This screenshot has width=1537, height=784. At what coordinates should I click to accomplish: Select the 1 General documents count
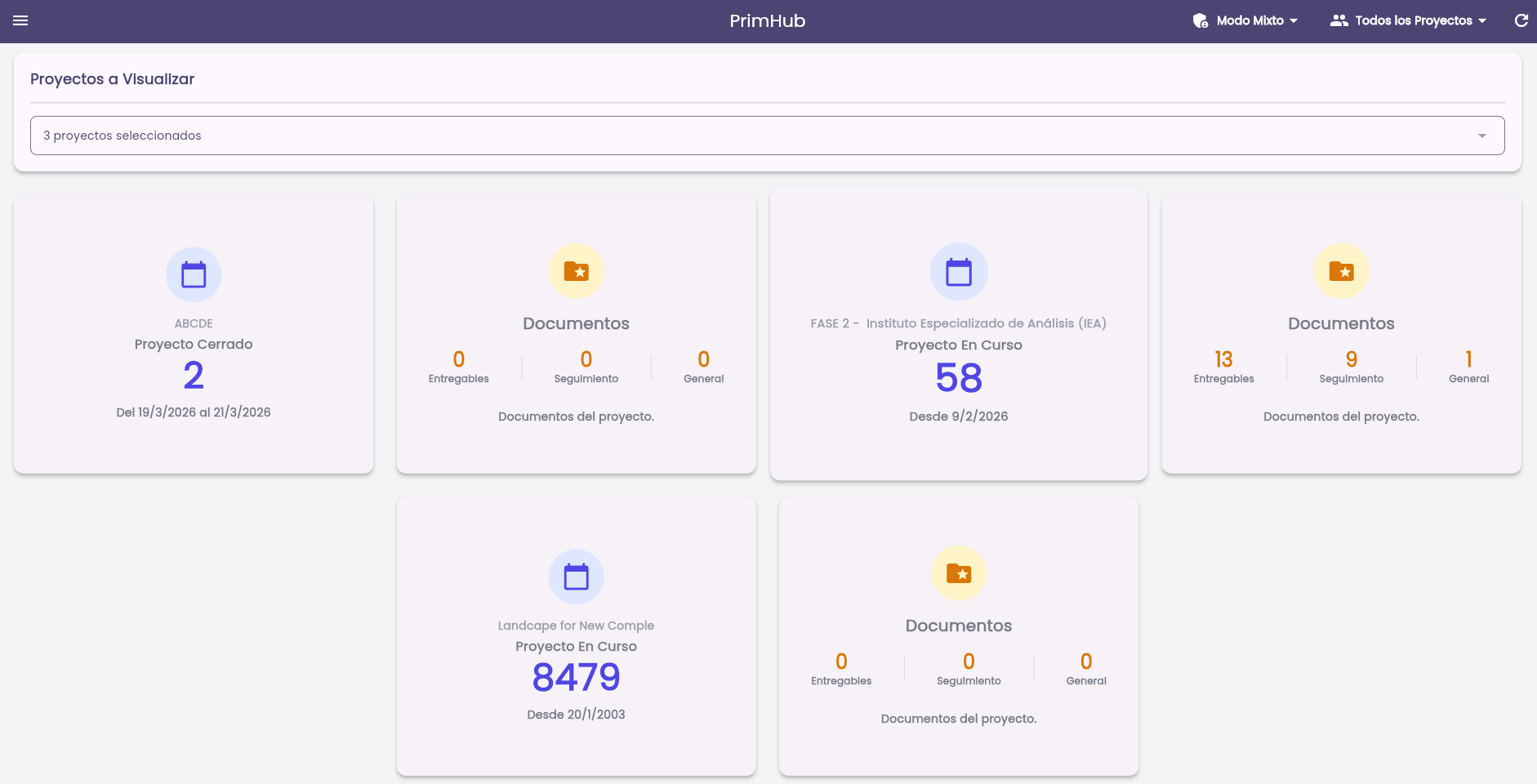1468,359
